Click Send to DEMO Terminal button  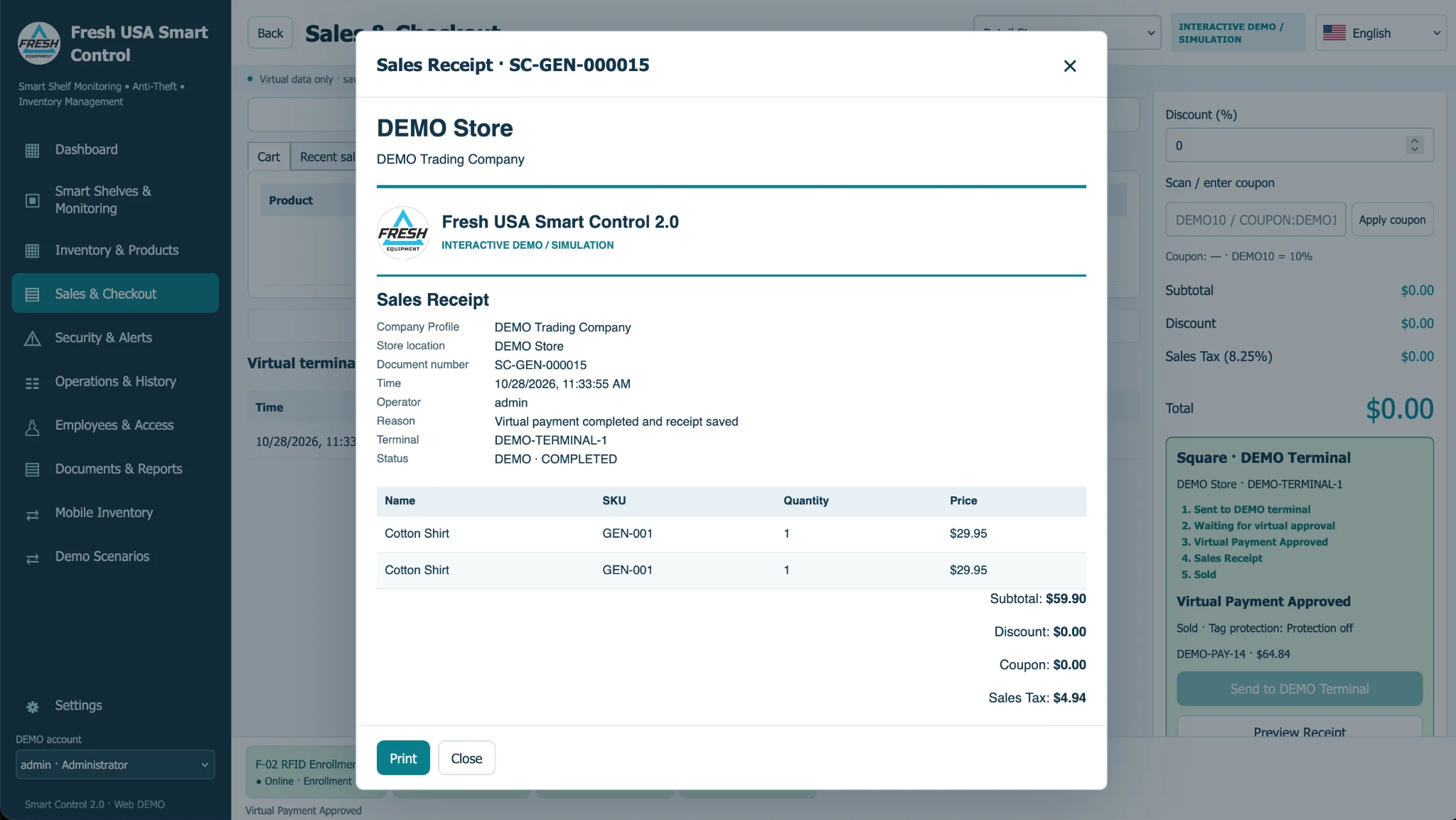pyautogui.click(x=1300, y=688)
